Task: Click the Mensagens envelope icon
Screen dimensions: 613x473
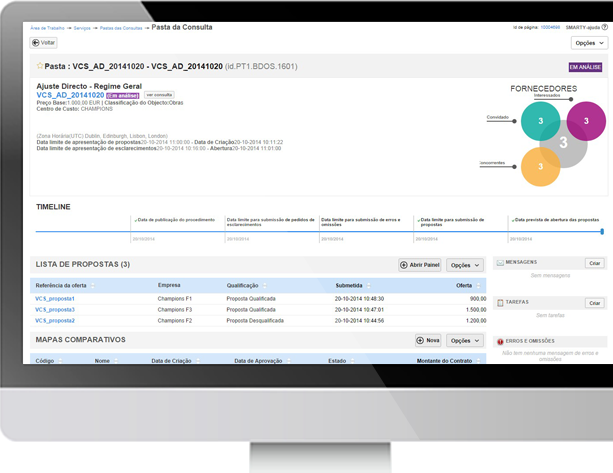Action: (500, 262)
